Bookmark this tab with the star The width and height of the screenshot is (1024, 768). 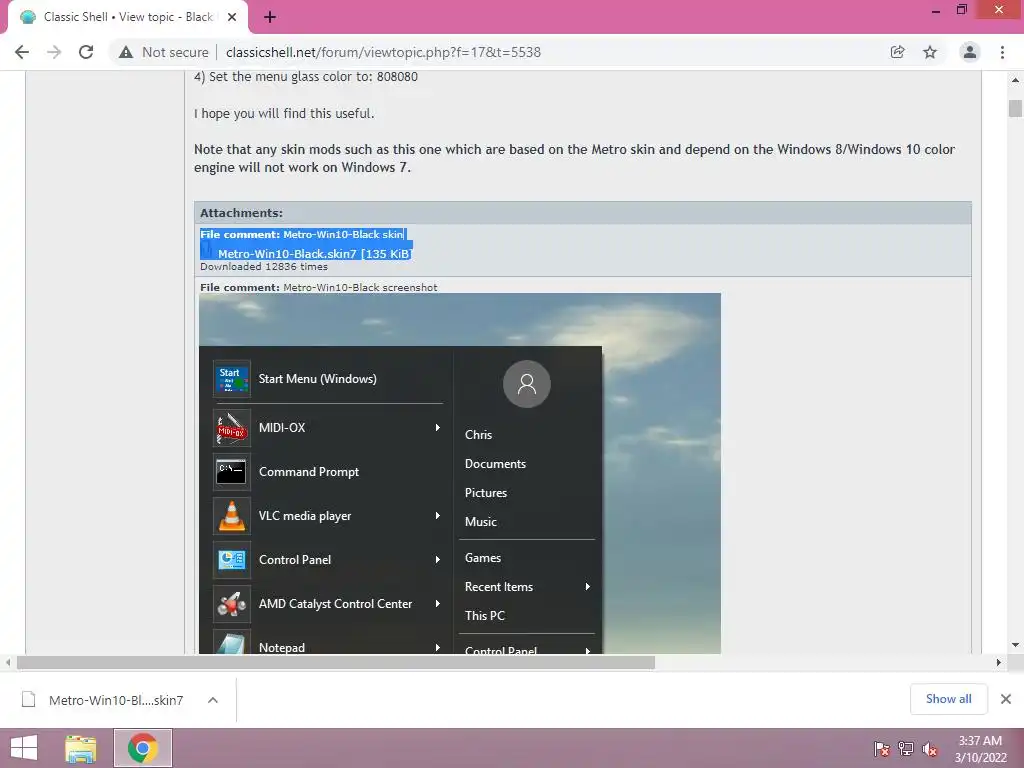coord(930,52)
